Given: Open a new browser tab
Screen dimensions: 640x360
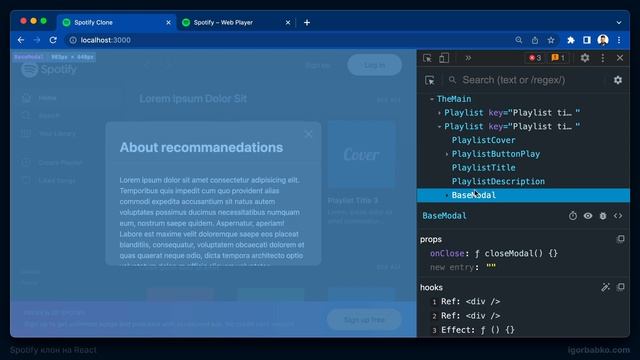Looking at the screenshot, I should pyautogui.click(x=307, y=22).
